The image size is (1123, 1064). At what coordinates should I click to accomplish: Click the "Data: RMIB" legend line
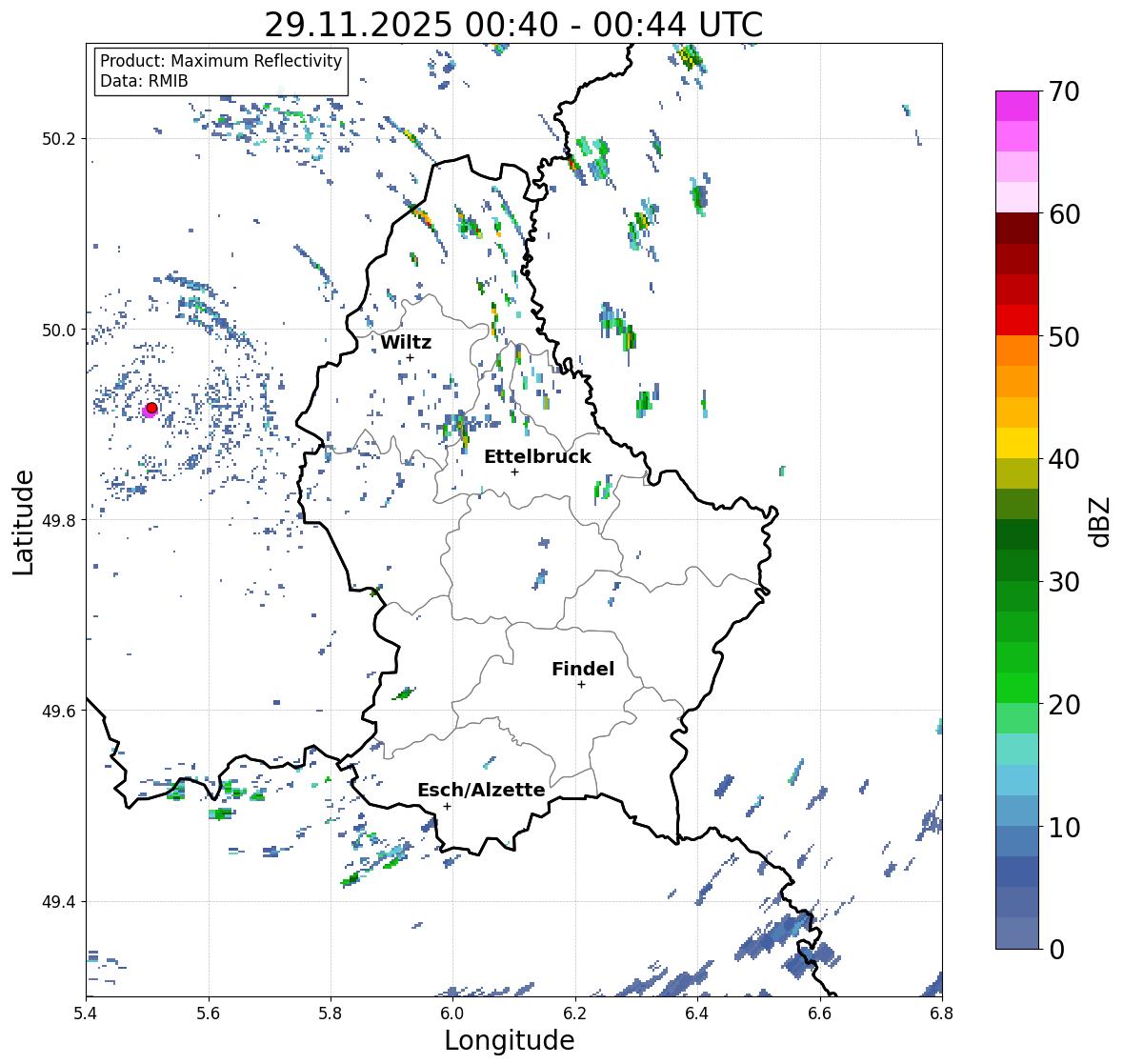coord(144,81)
